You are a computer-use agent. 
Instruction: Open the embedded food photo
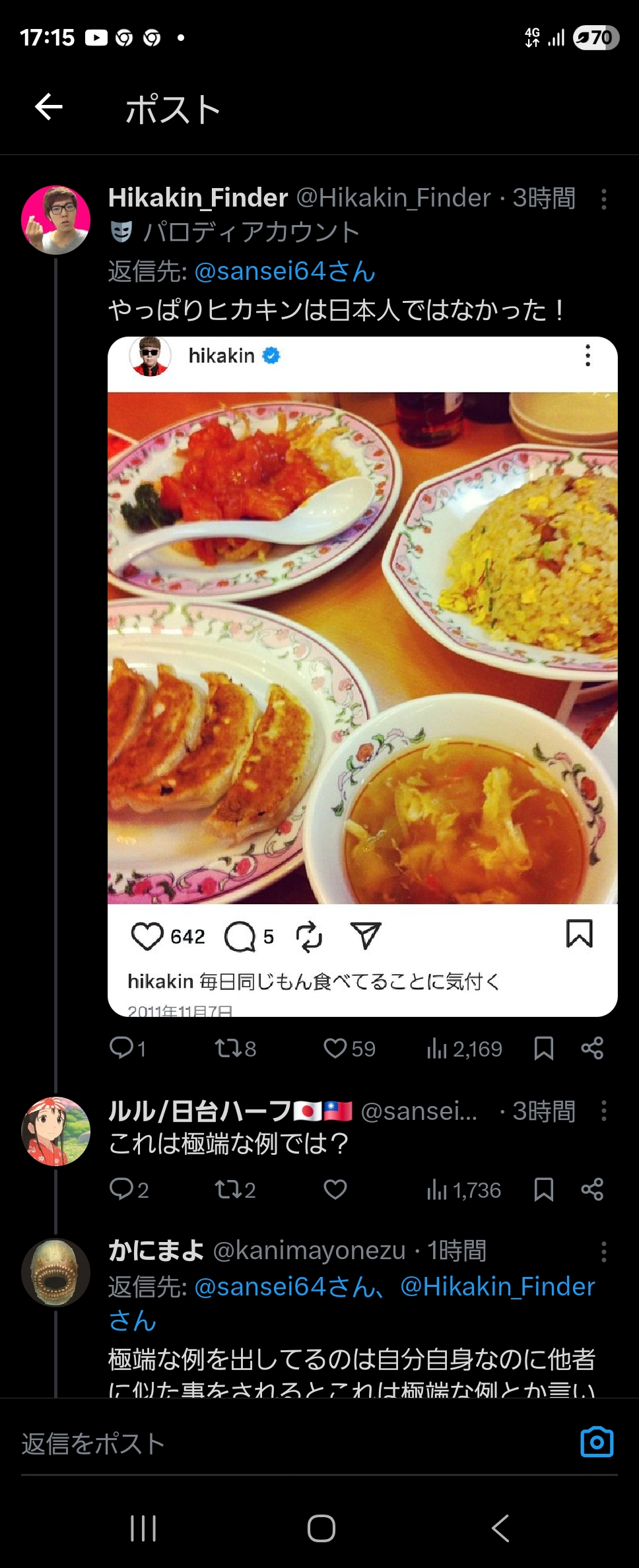[x=362, y=648]
